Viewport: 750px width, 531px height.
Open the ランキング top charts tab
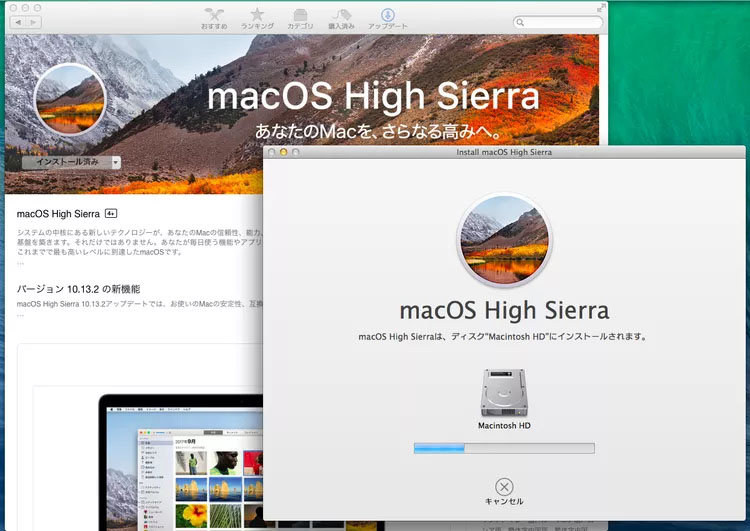257,19
